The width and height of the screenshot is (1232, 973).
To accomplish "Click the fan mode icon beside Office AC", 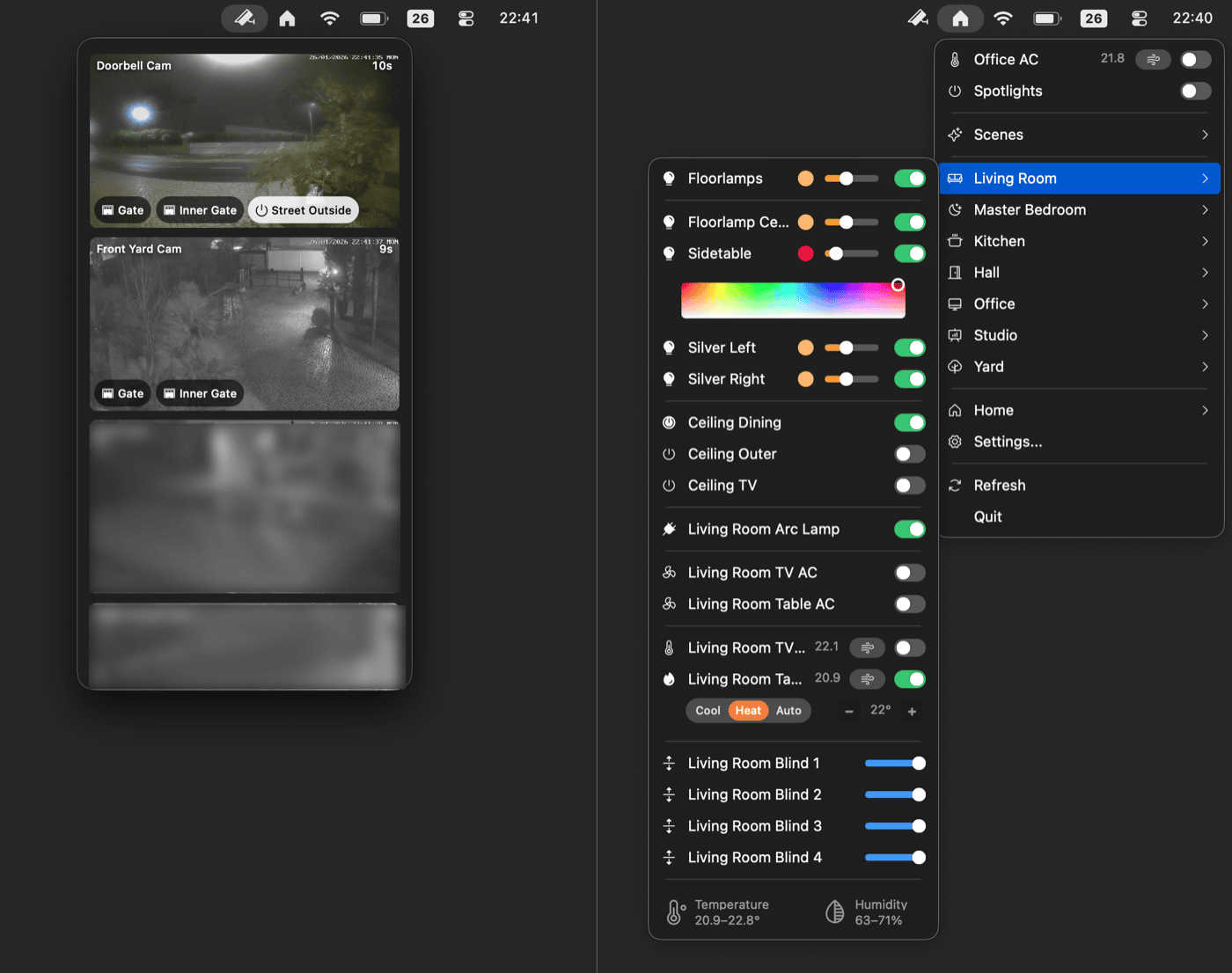I will pos(1153,59).
